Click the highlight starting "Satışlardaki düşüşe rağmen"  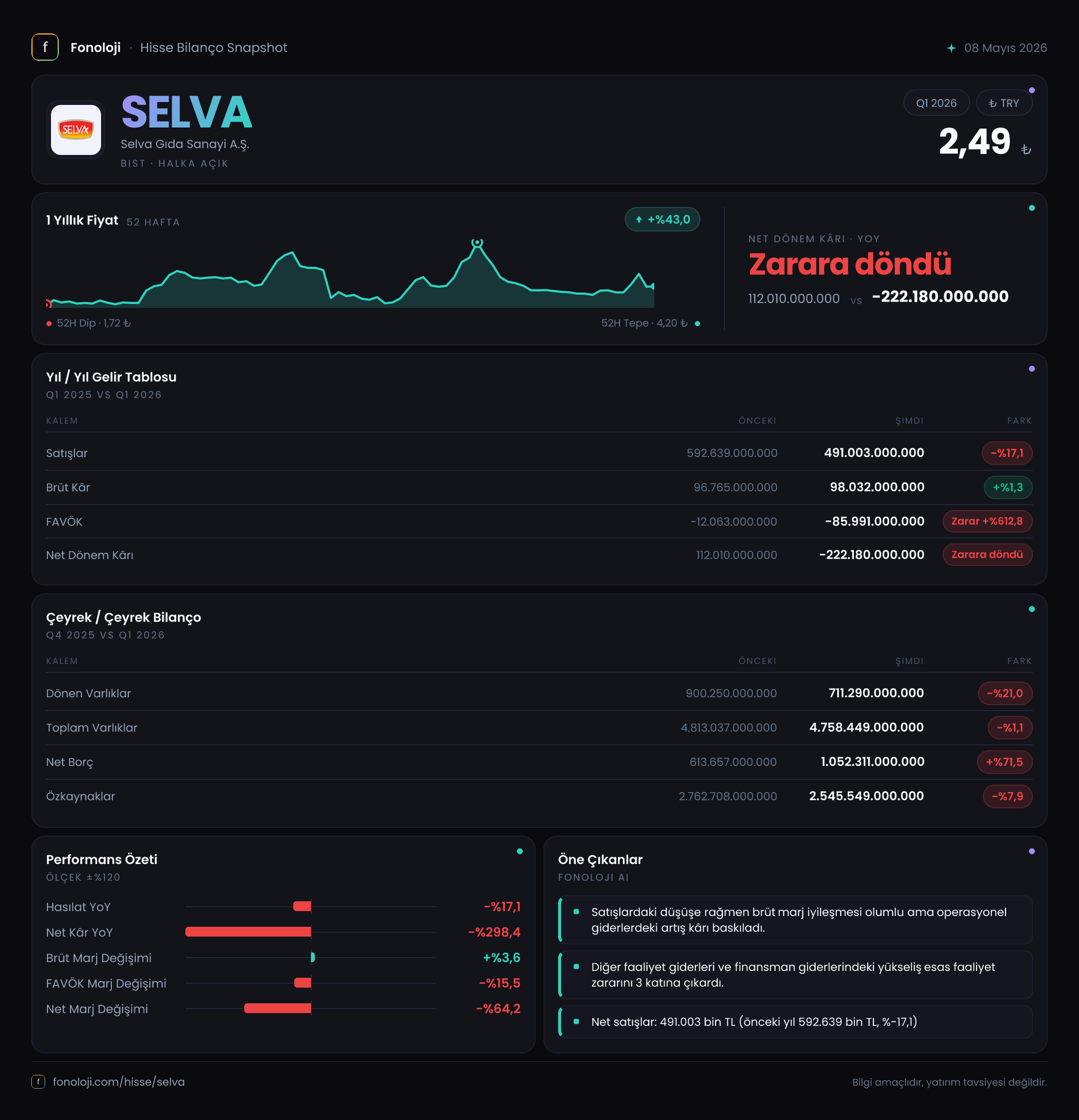796,920
